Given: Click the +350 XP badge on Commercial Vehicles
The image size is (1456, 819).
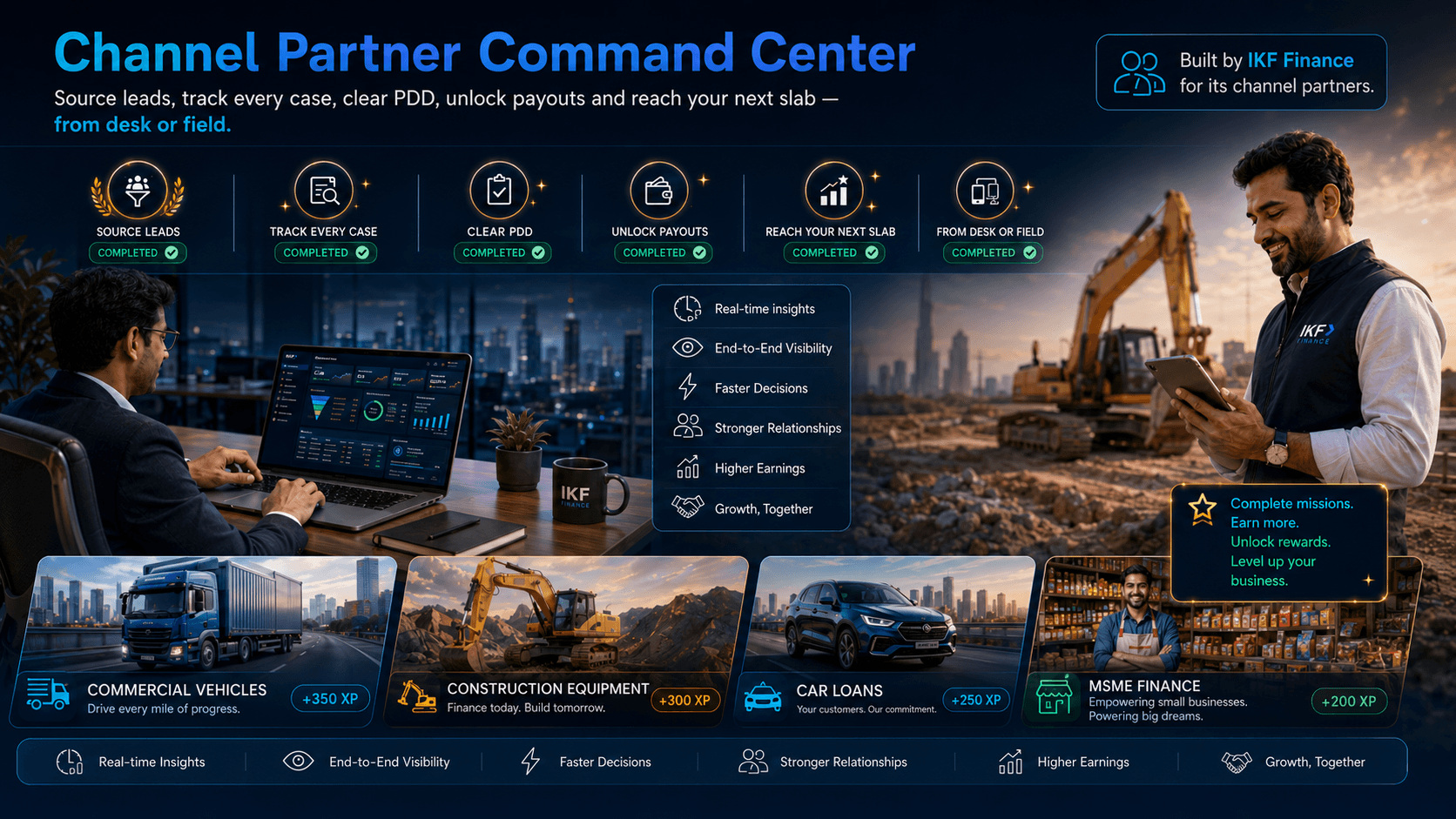Looking at the screenshot, I should point(330,699).
